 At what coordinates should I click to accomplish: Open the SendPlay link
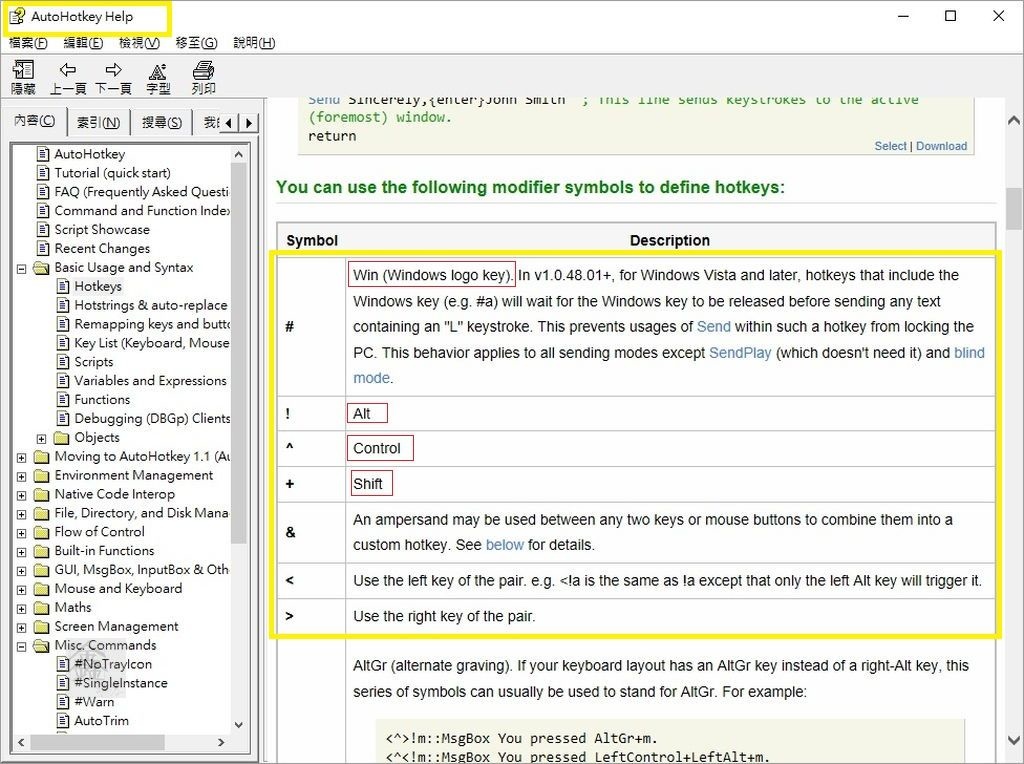point(740,353)
